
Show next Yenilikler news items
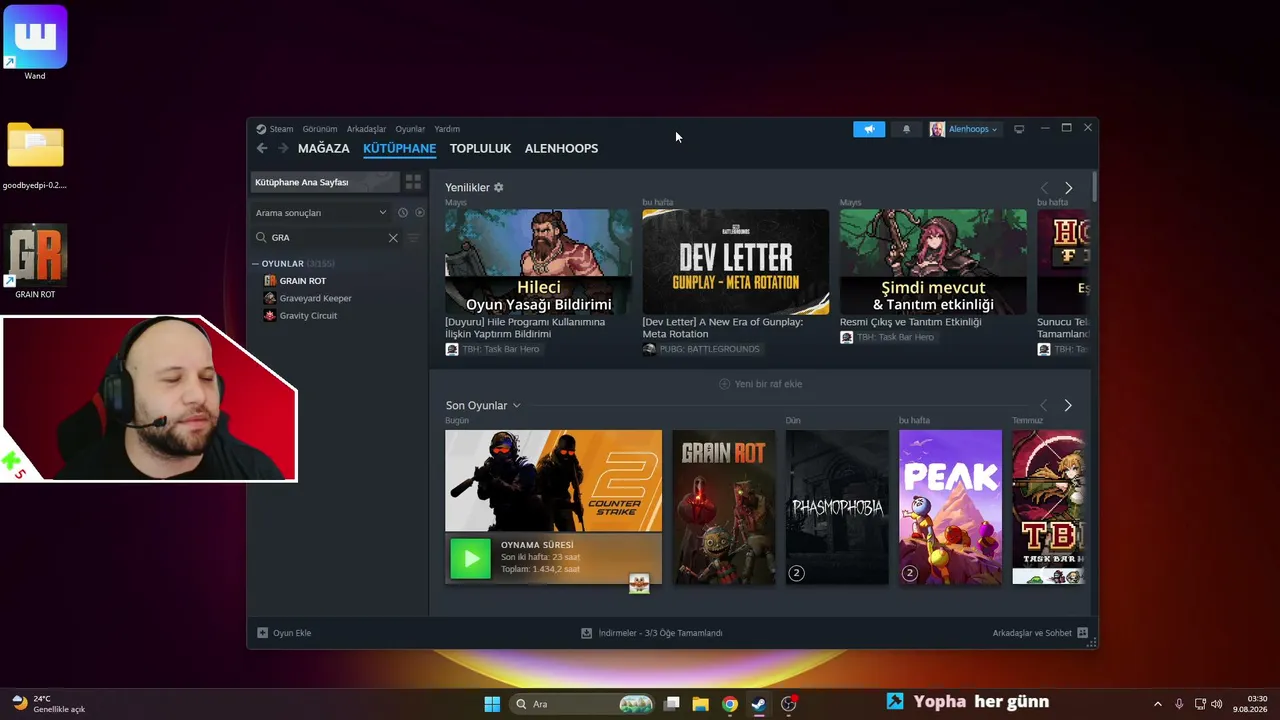1068,188
